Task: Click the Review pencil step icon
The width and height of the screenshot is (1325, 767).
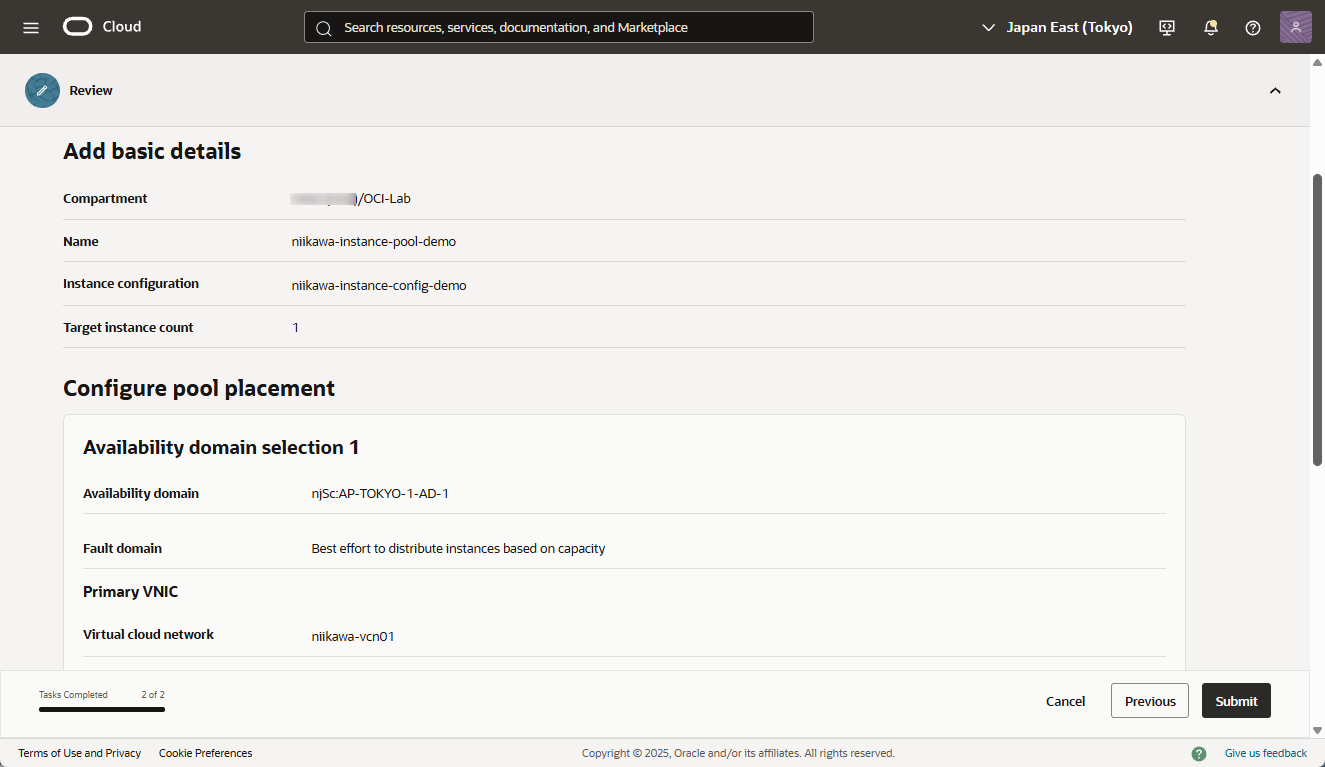Action: 42,90
